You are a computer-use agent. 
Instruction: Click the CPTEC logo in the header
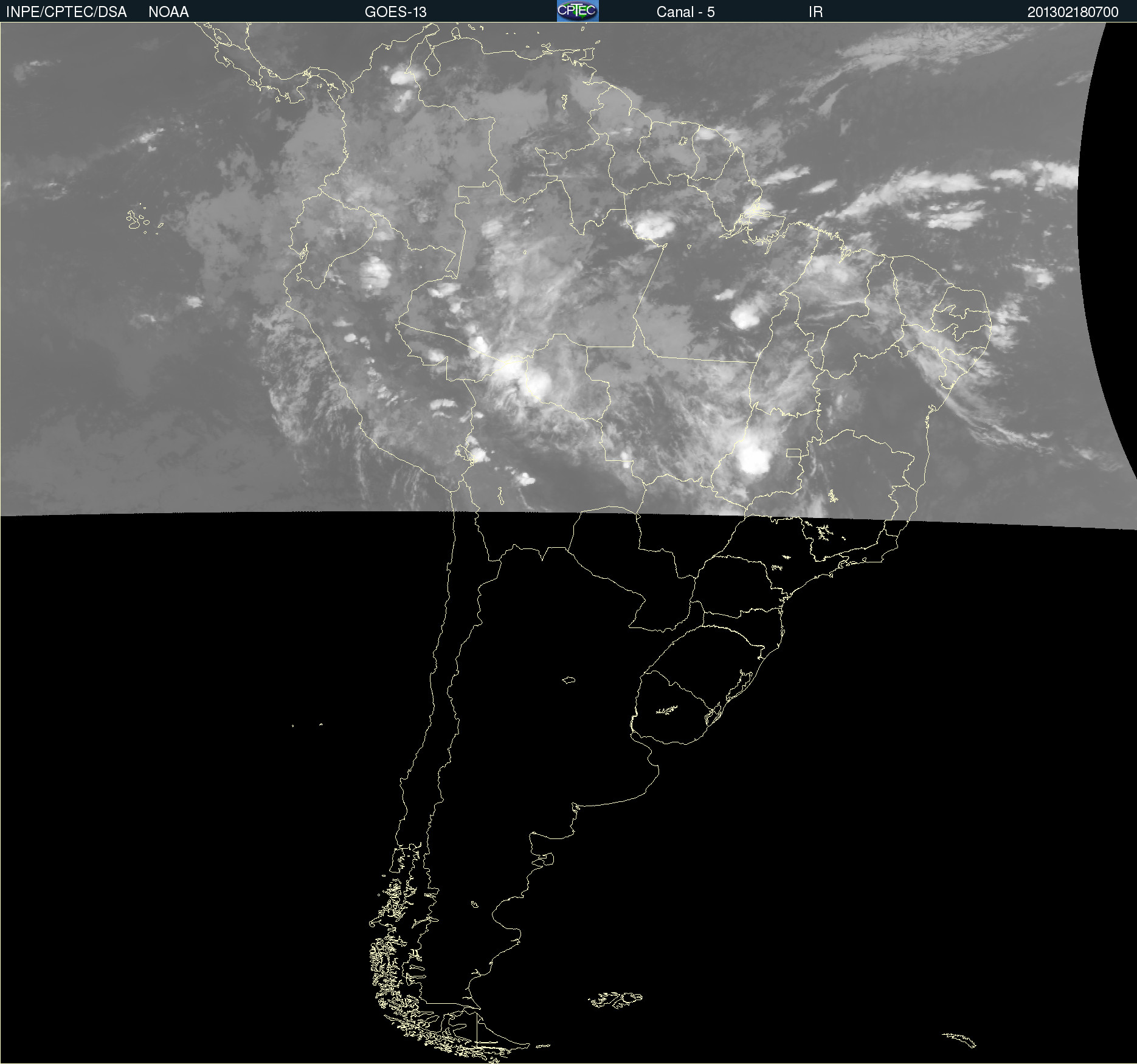click(578, 11)
